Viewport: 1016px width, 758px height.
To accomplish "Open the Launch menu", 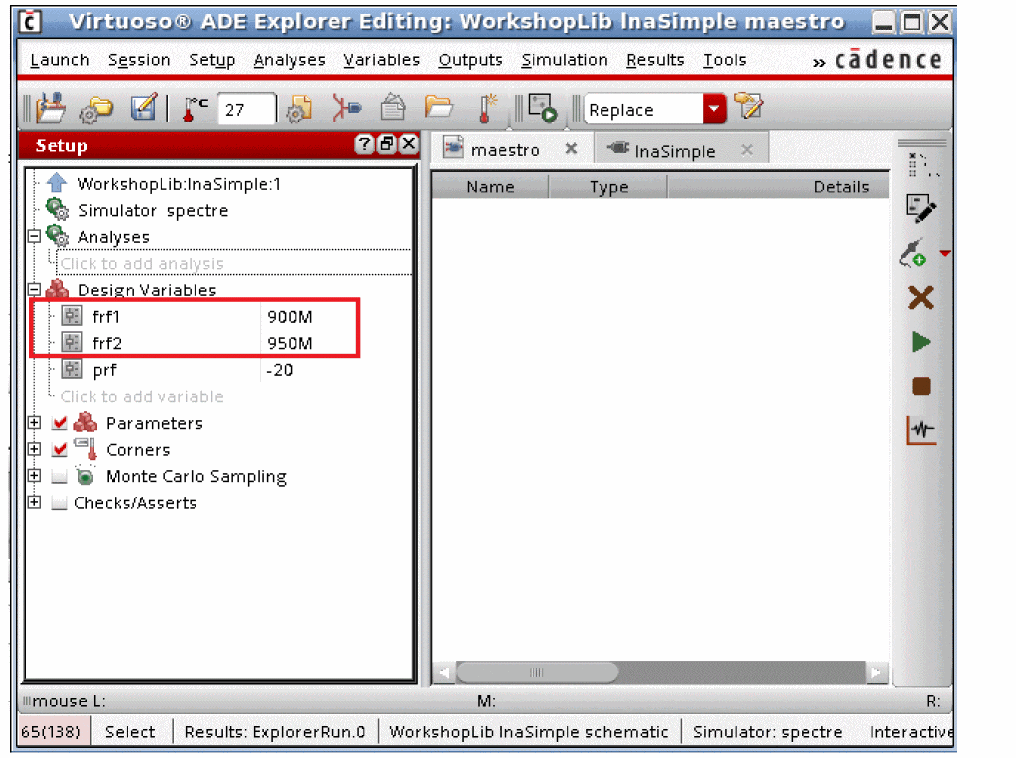I will pos(60,60).
